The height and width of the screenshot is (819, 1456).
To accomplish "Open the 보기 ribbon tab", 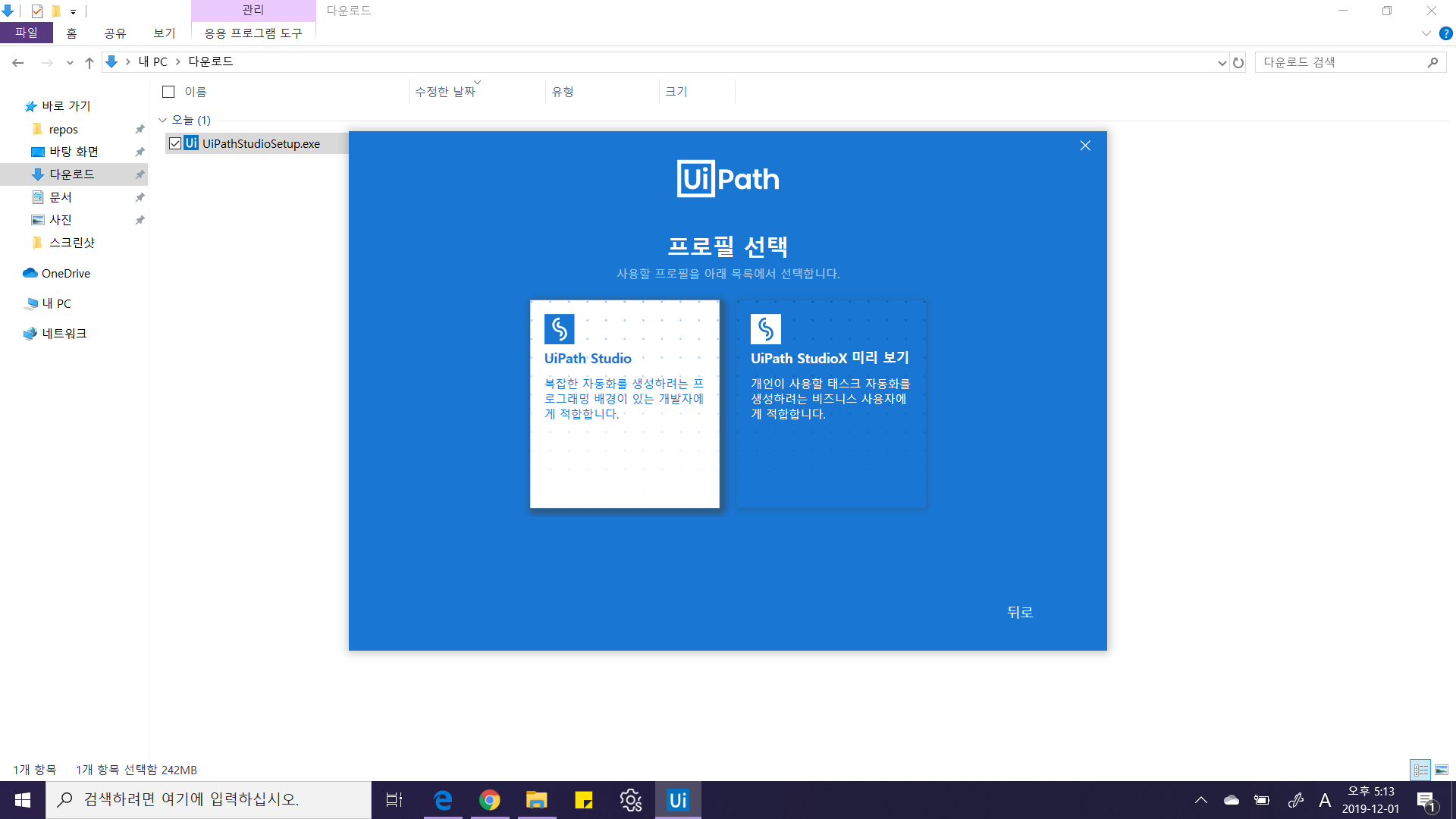I will pyautogui.click(x=164, y=33).
